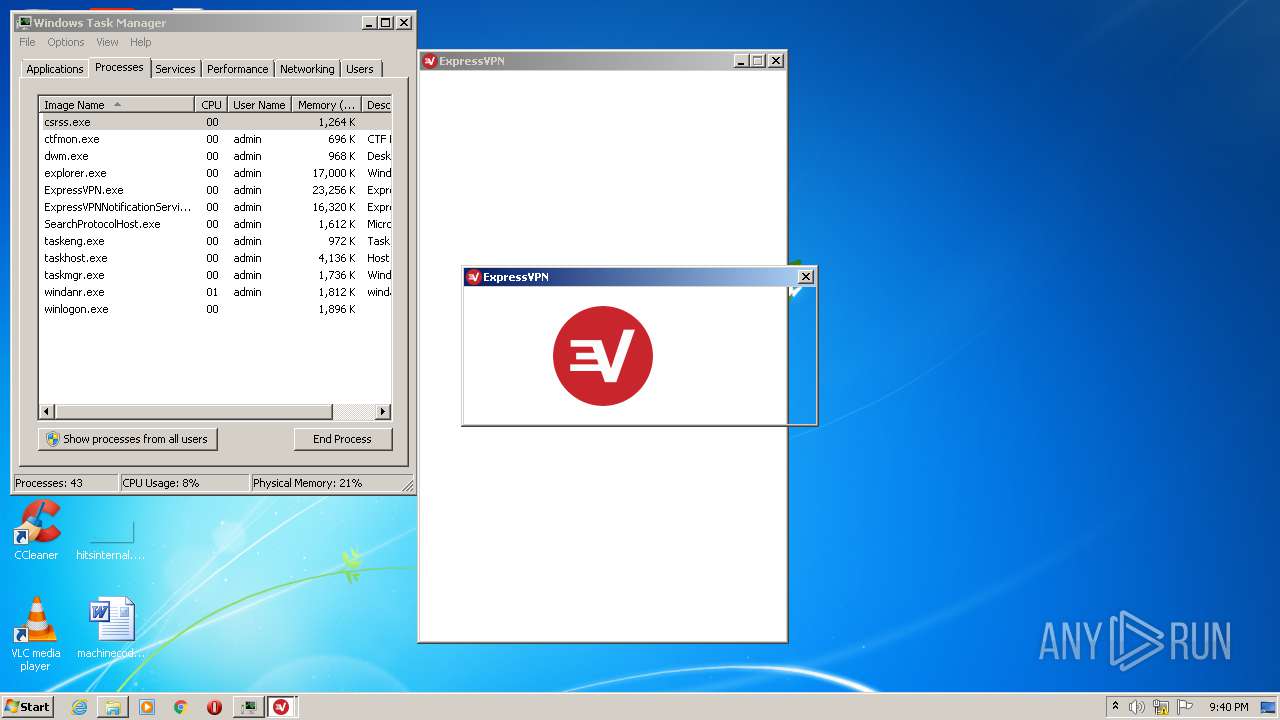Close the small ExpressVPN splash dialog
This screenshot has height=720, width=1280.
click(x=806, y=277)
